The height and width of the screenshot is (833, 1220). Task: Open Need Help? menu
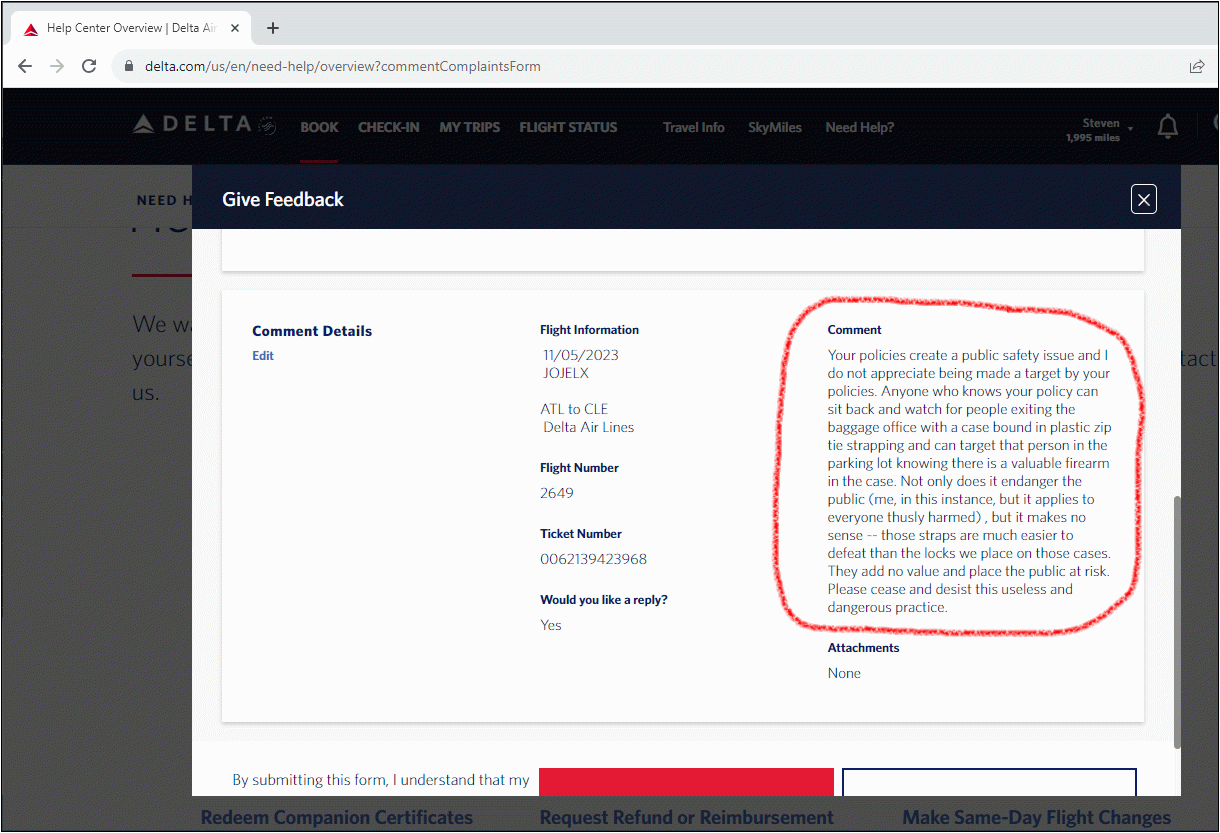[x=860, y=127]
